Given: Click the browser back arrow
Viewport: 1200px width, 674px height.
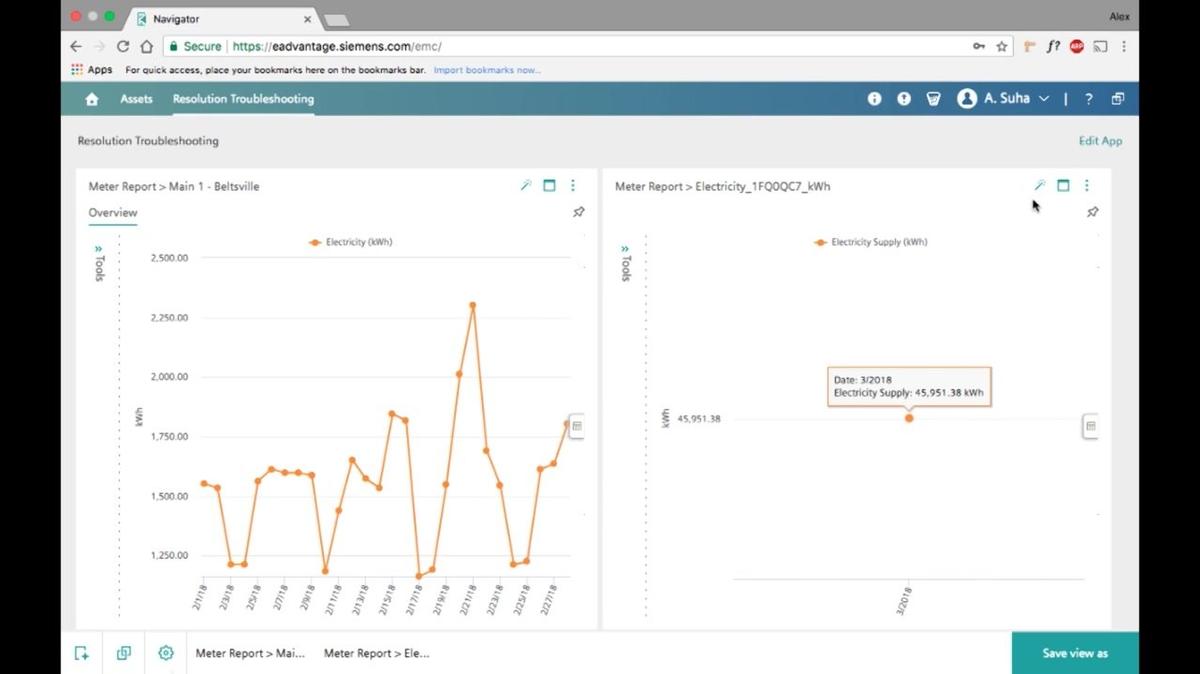Looking at the screenshot, I should tap(76, 46).
